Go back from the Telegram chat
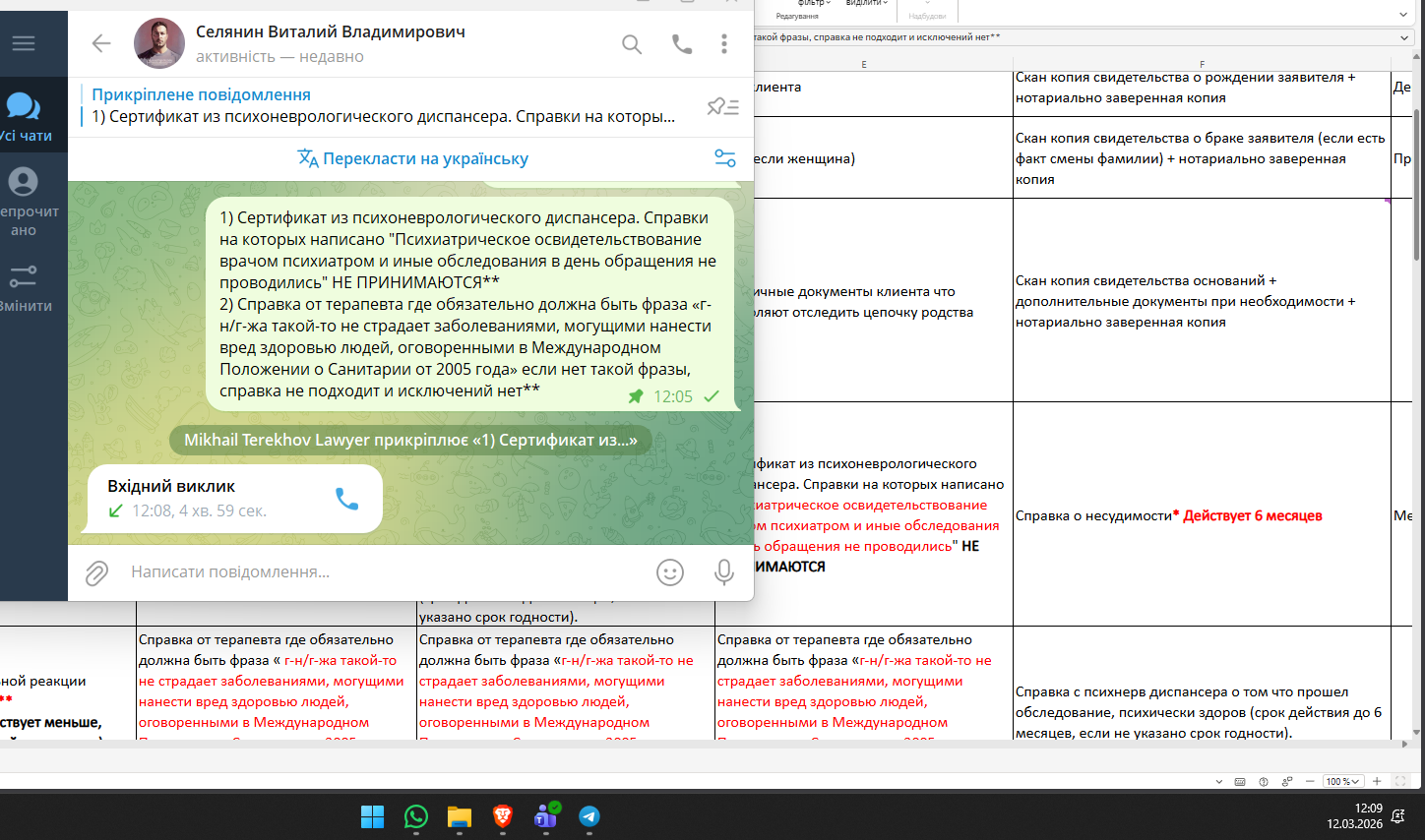1425x840 pixels. tap(101, 43)
